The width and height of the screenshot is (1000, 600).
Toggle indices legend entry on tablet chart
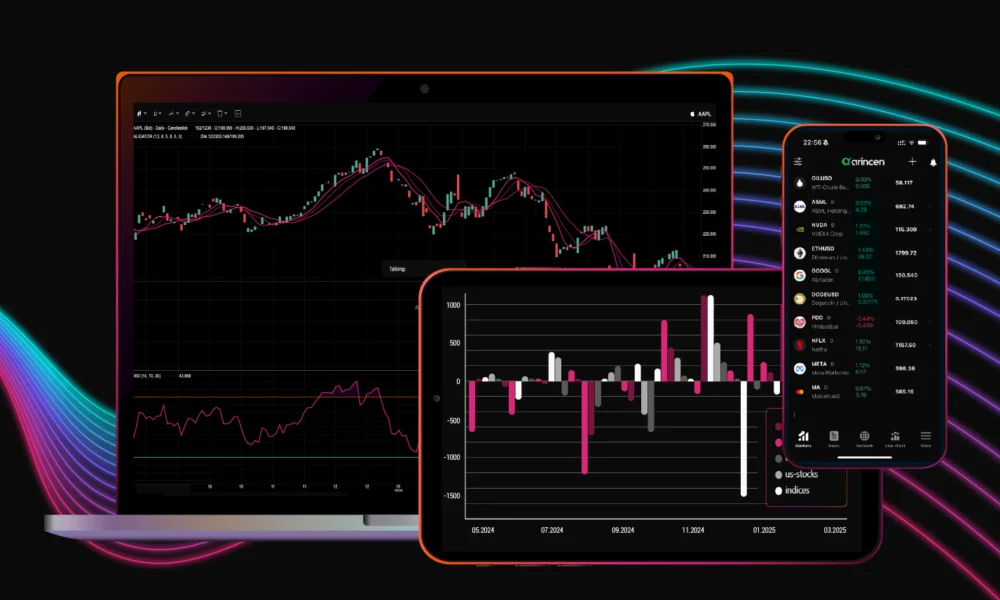click(x=792, y=490)
